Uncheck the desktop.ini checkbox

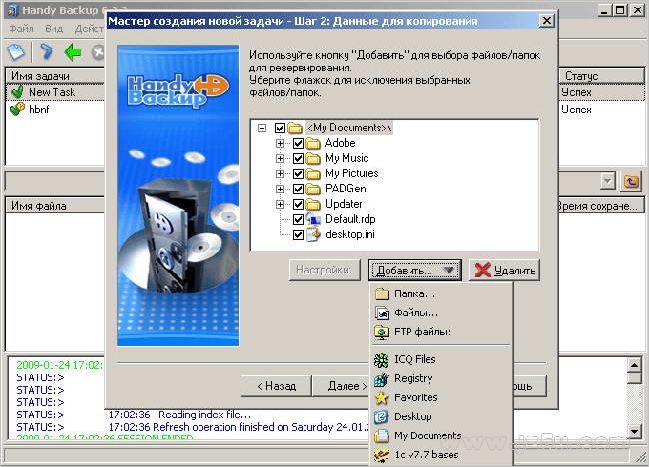(298, 235)
